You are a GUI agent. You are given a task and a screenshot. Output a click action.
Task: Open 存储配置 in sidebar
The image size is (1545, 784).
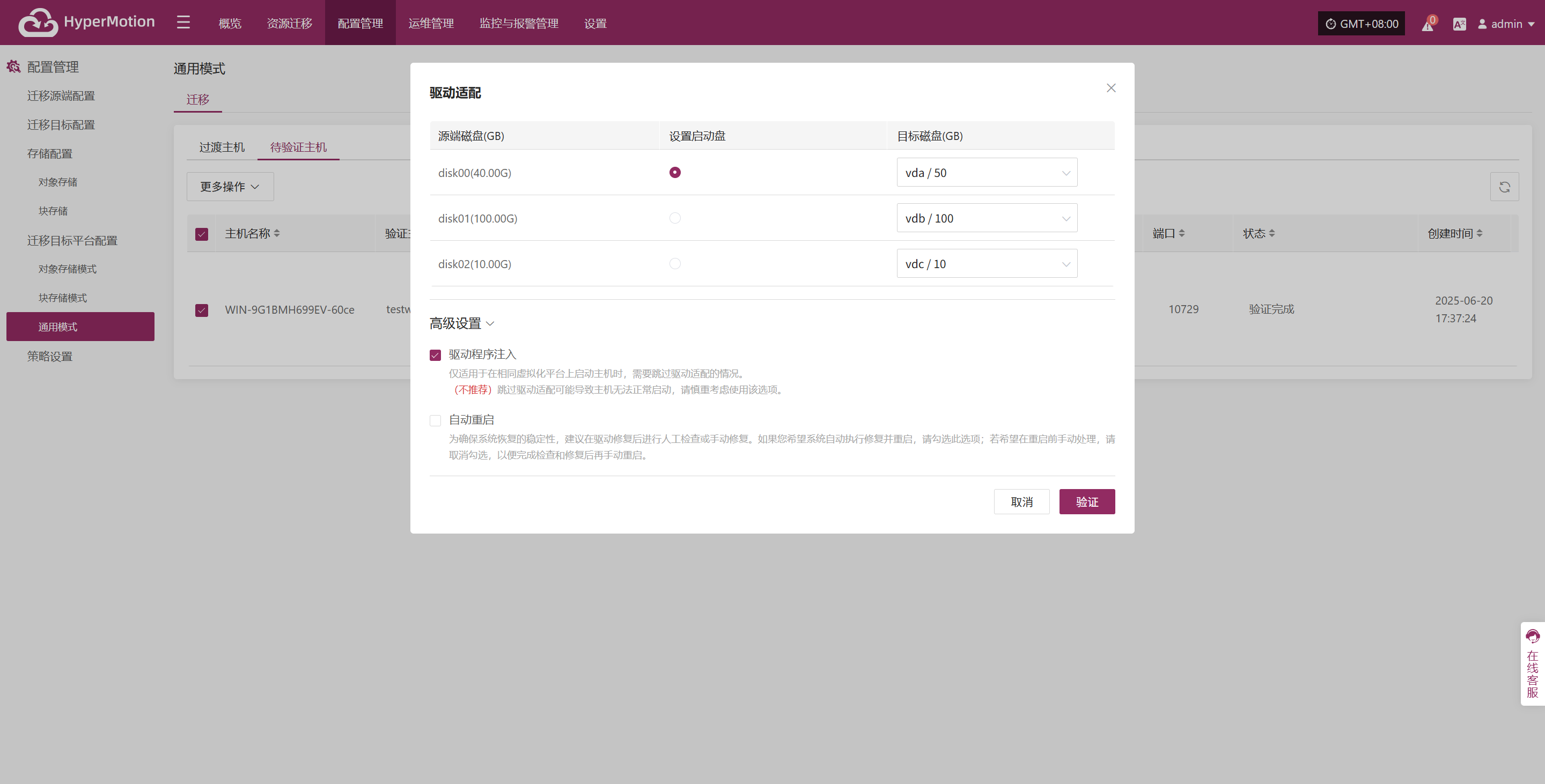click(50, 153)
